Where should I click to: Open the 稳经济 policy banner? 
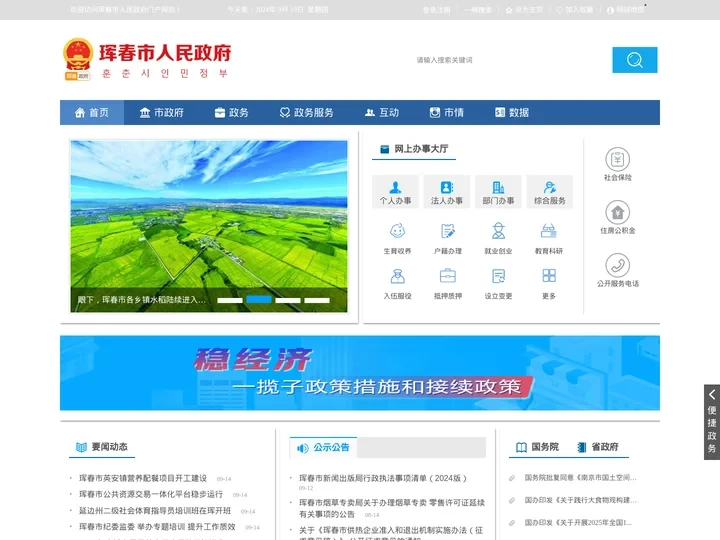click(360, 373)
